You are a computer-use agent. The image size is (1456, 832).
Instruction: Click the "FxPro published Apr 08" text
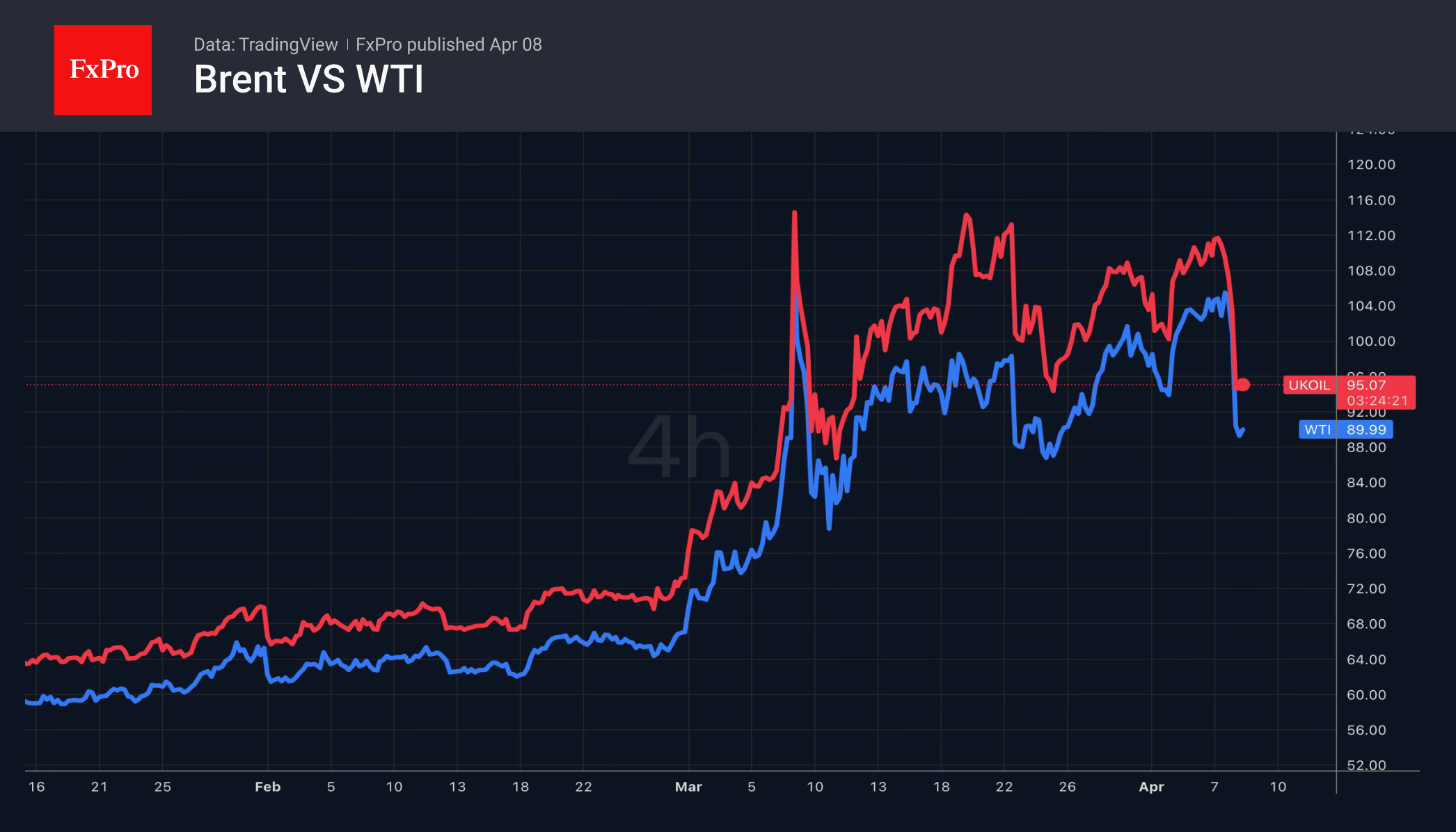tap(448, 45)
